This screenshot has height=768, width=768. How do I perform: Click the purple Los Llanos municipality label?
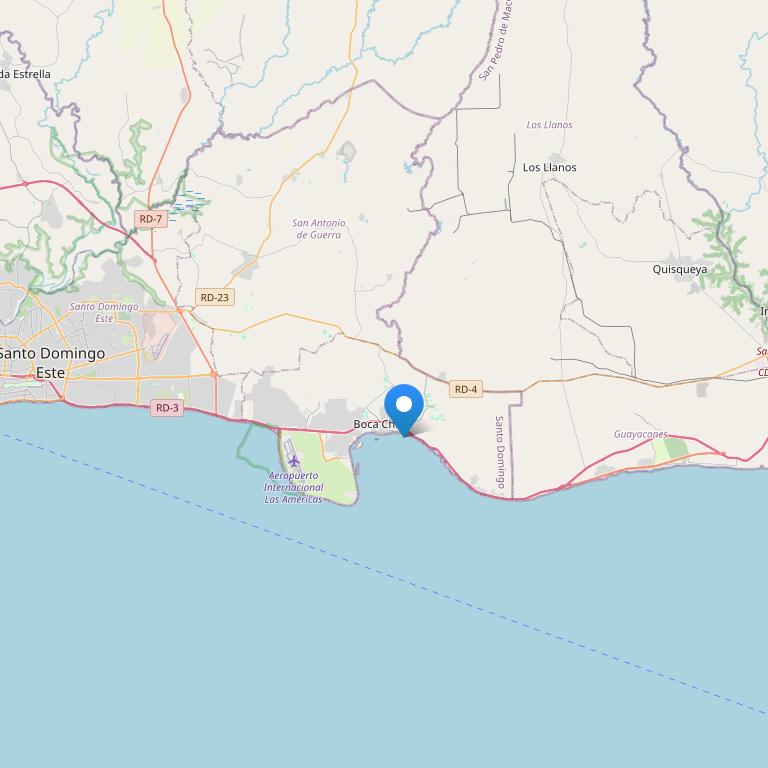click(550, 125)
